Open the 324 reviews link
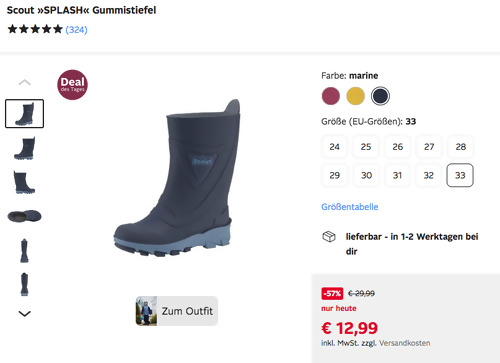The width and height of the screenshot is (500, 363). [76, 30]
